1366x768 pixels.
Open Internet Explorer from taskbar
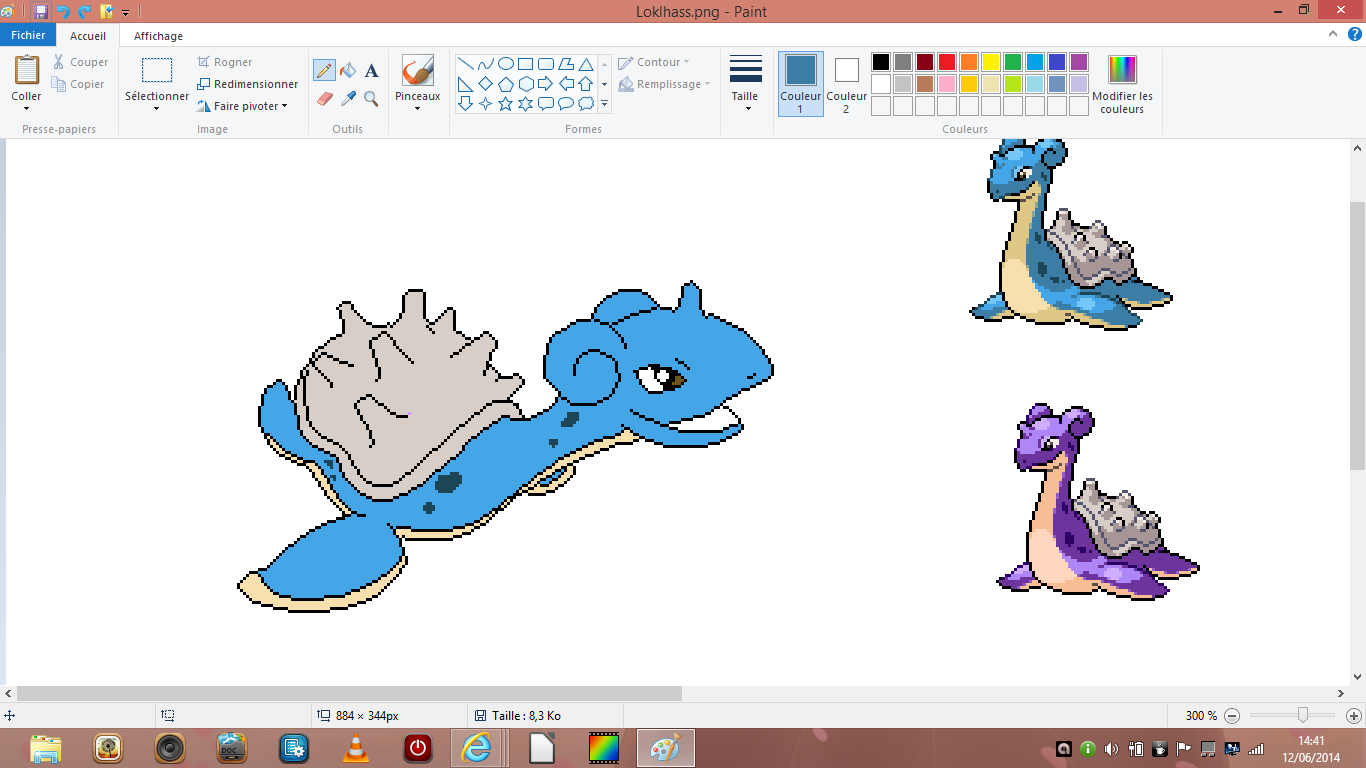click(477, 748)
